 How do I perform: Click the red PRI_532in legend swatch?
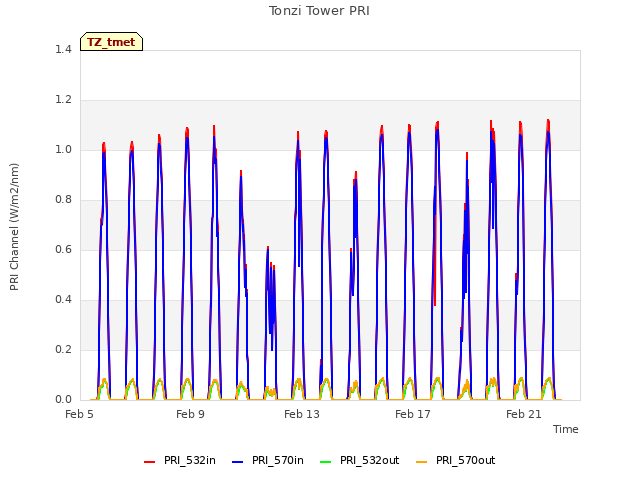(150, 462)
